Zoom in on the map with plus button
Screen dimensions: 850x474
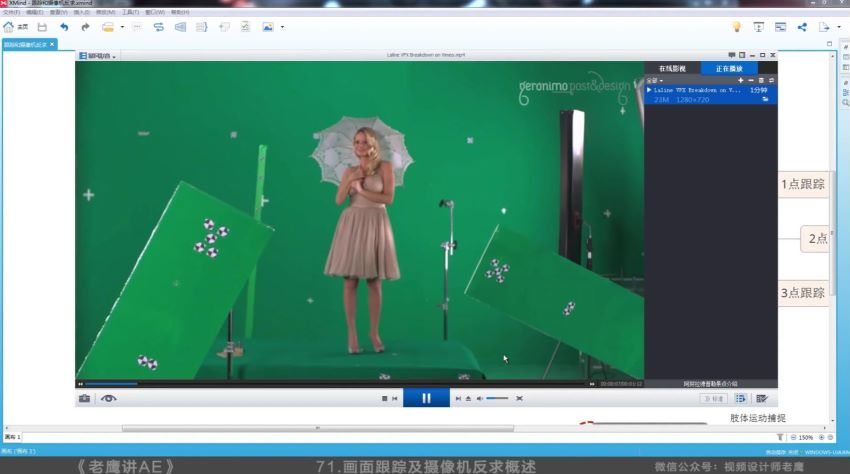[x=822, y=437]
